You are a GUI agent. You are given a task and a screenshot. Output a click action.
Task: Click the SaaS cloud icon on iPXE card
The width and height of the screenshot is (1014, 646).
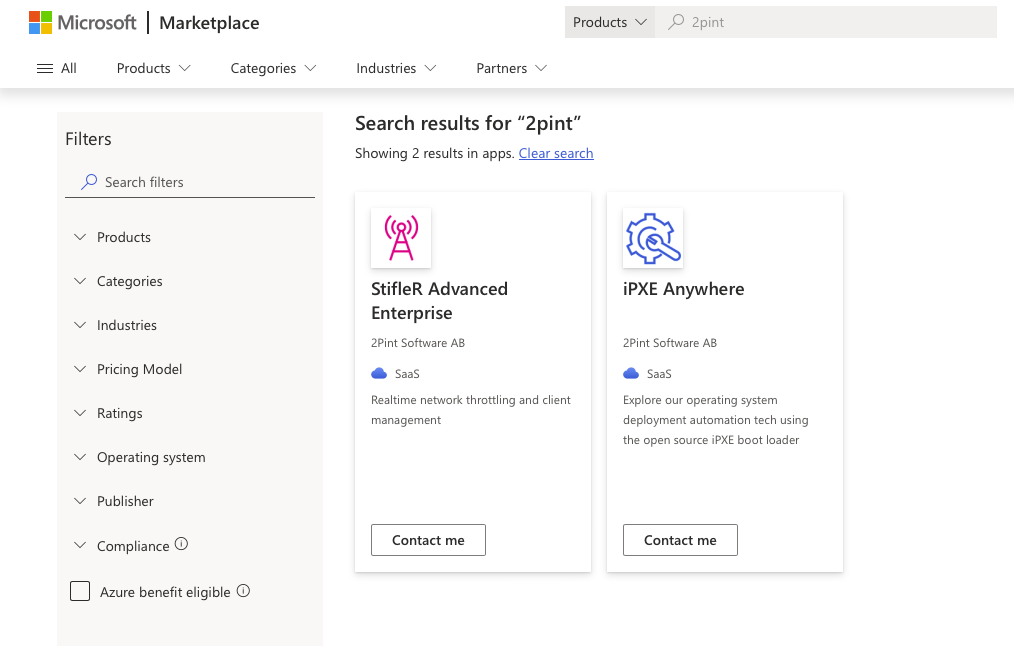coord(631,374)
